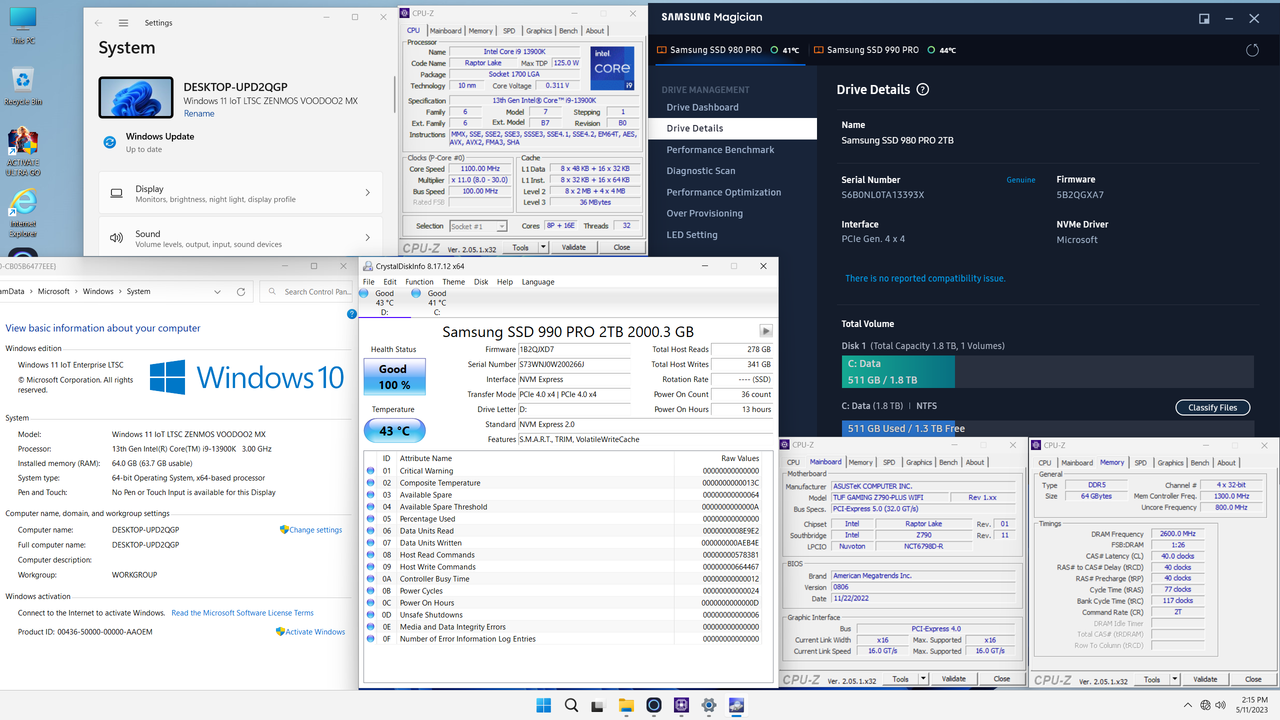The width and height of the screenshot is (1280, 720).
Task: Click the Settings back arrow
Action: (x=98, y=23)
